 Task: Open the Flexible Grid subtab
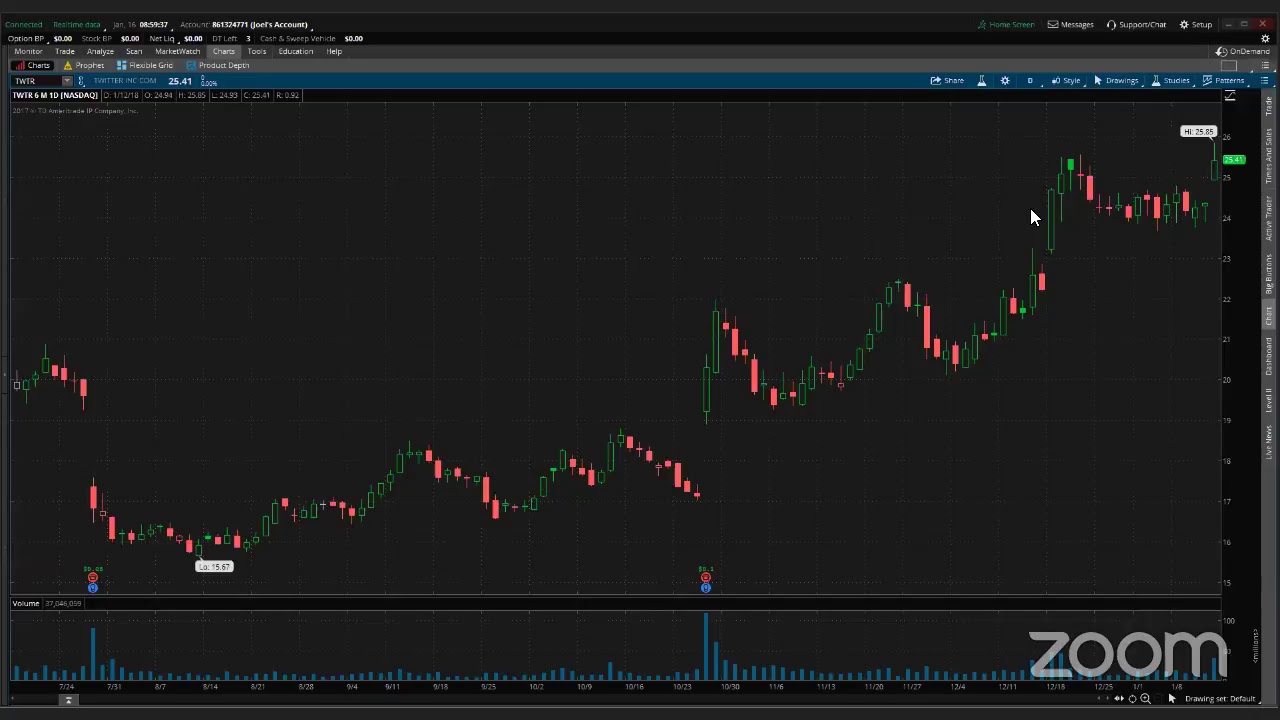click(145, 65)
